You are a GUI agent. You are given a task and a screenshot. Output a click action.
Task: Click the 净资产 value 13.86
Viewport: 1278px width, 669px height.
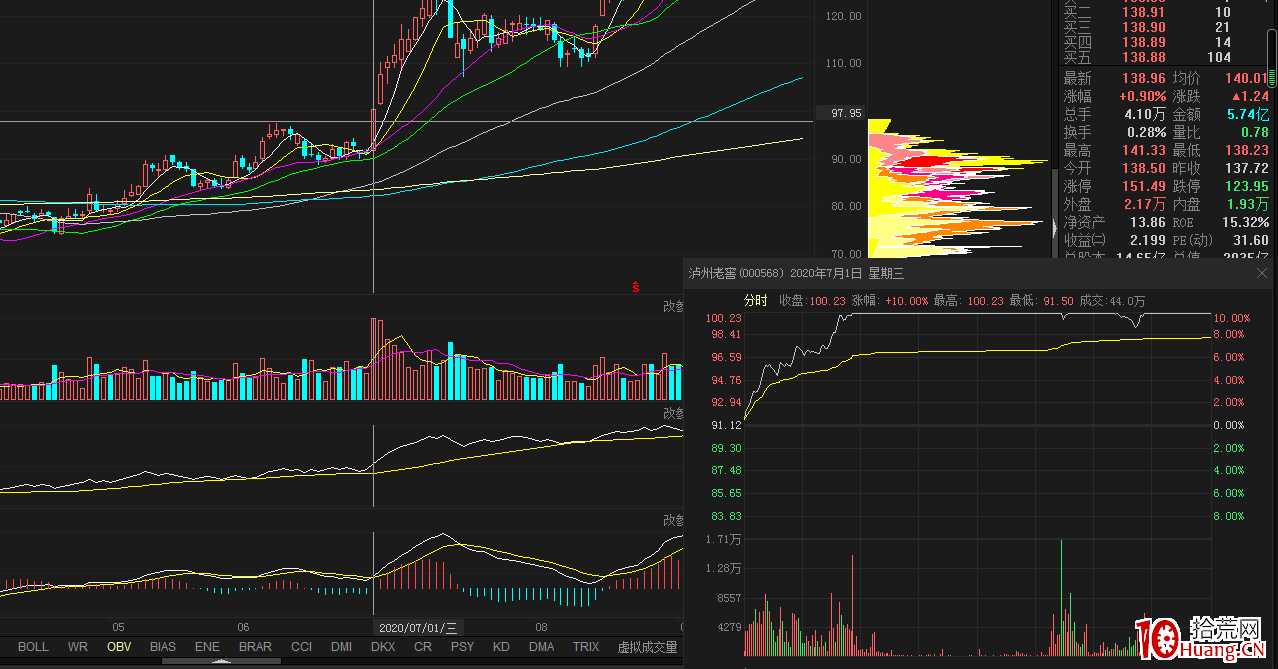coord(1147,222)
